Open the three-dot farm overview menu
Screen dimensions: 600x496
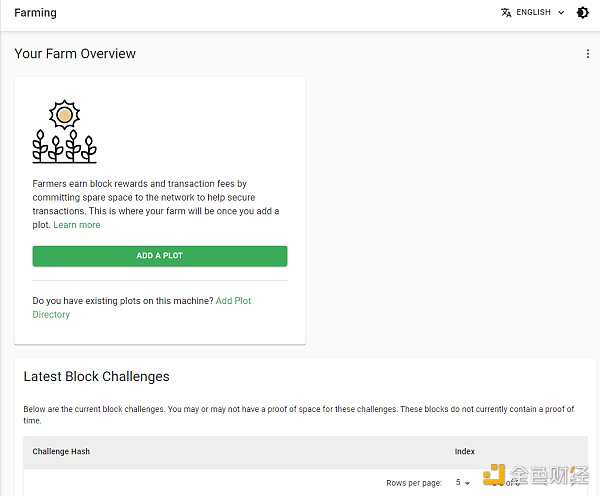[587, 54]
